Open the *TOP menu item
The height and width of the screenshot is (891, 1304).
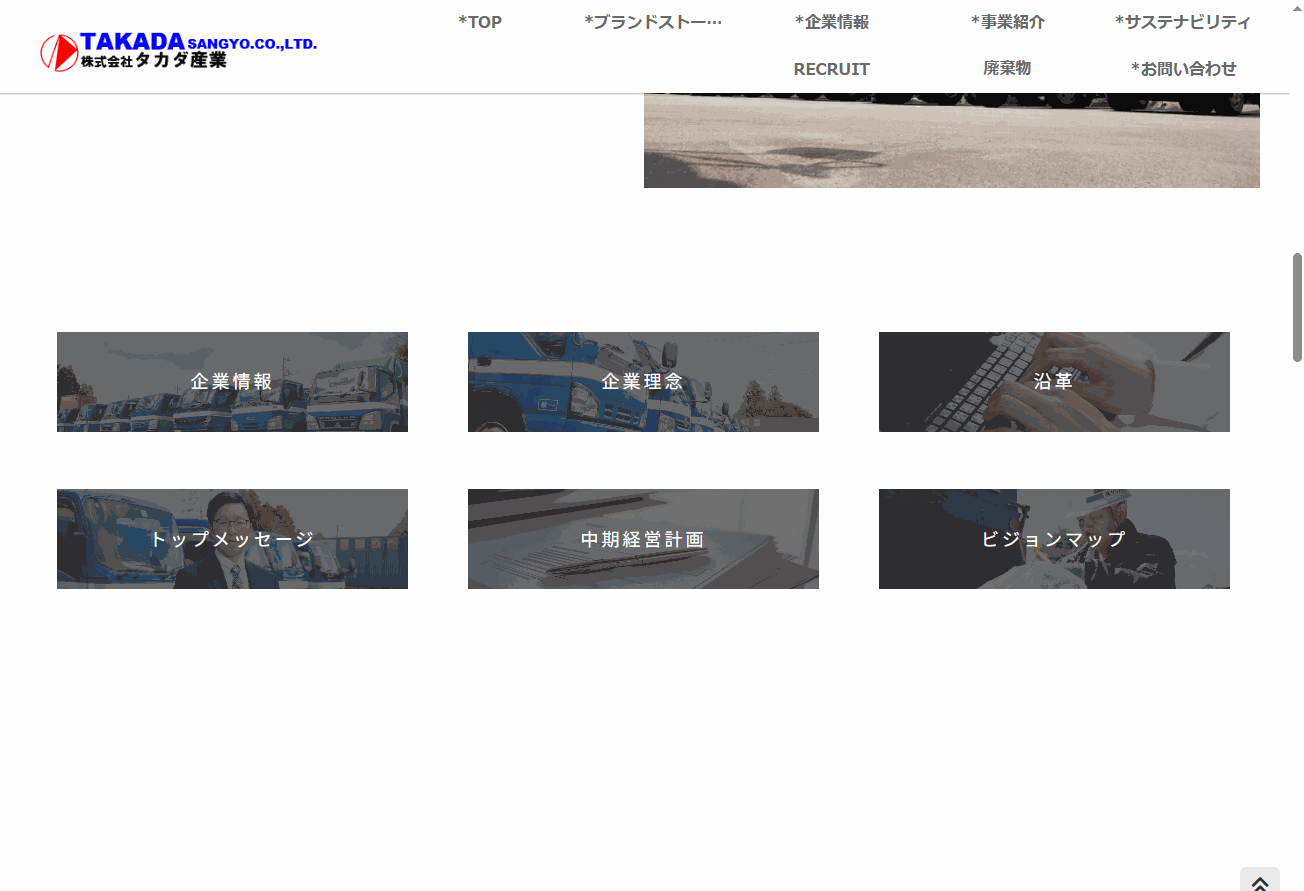point(480,22)
